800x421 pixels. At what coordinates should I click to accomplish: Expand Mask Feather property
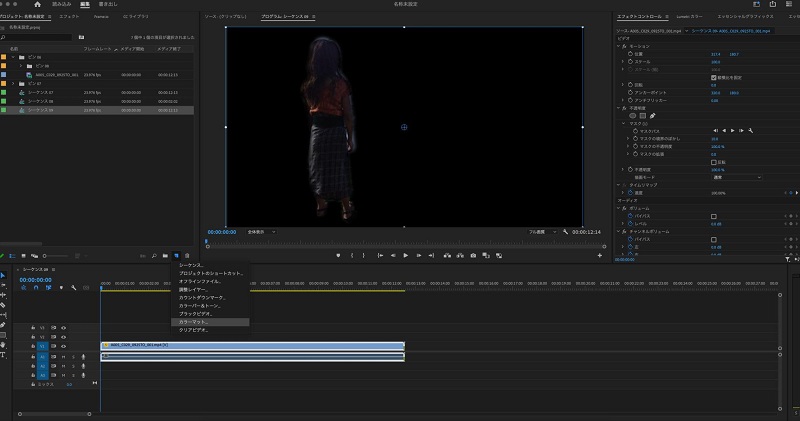(628, 139)
